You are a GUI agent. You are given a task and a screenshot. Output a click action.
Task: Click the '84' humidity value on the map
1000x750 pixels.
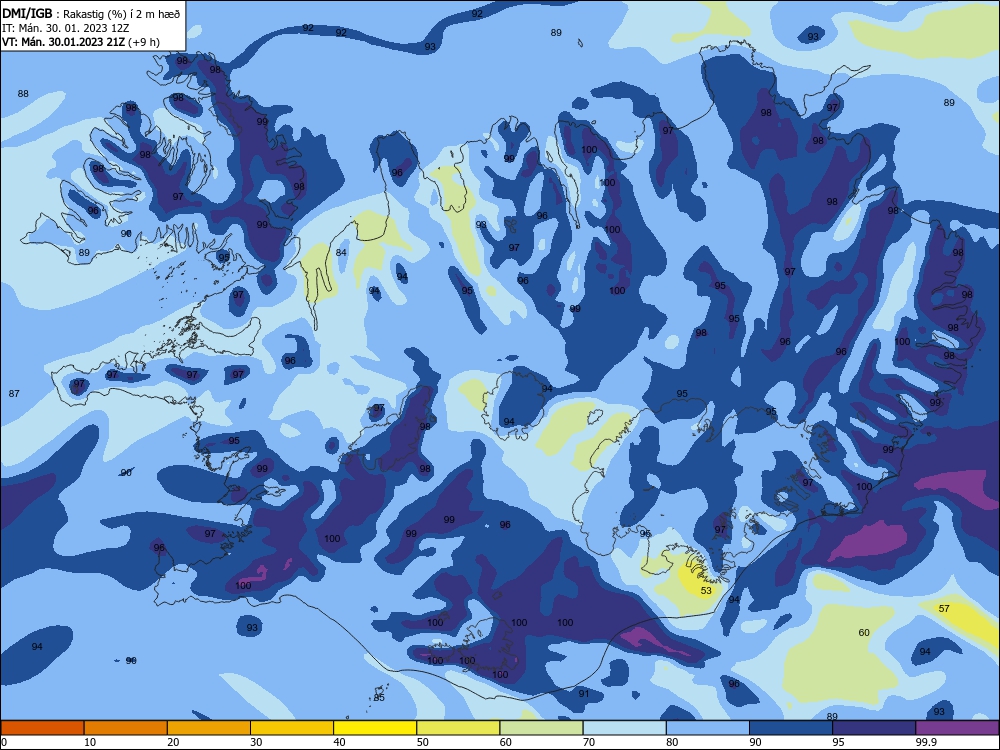click(x=341, y=253)
